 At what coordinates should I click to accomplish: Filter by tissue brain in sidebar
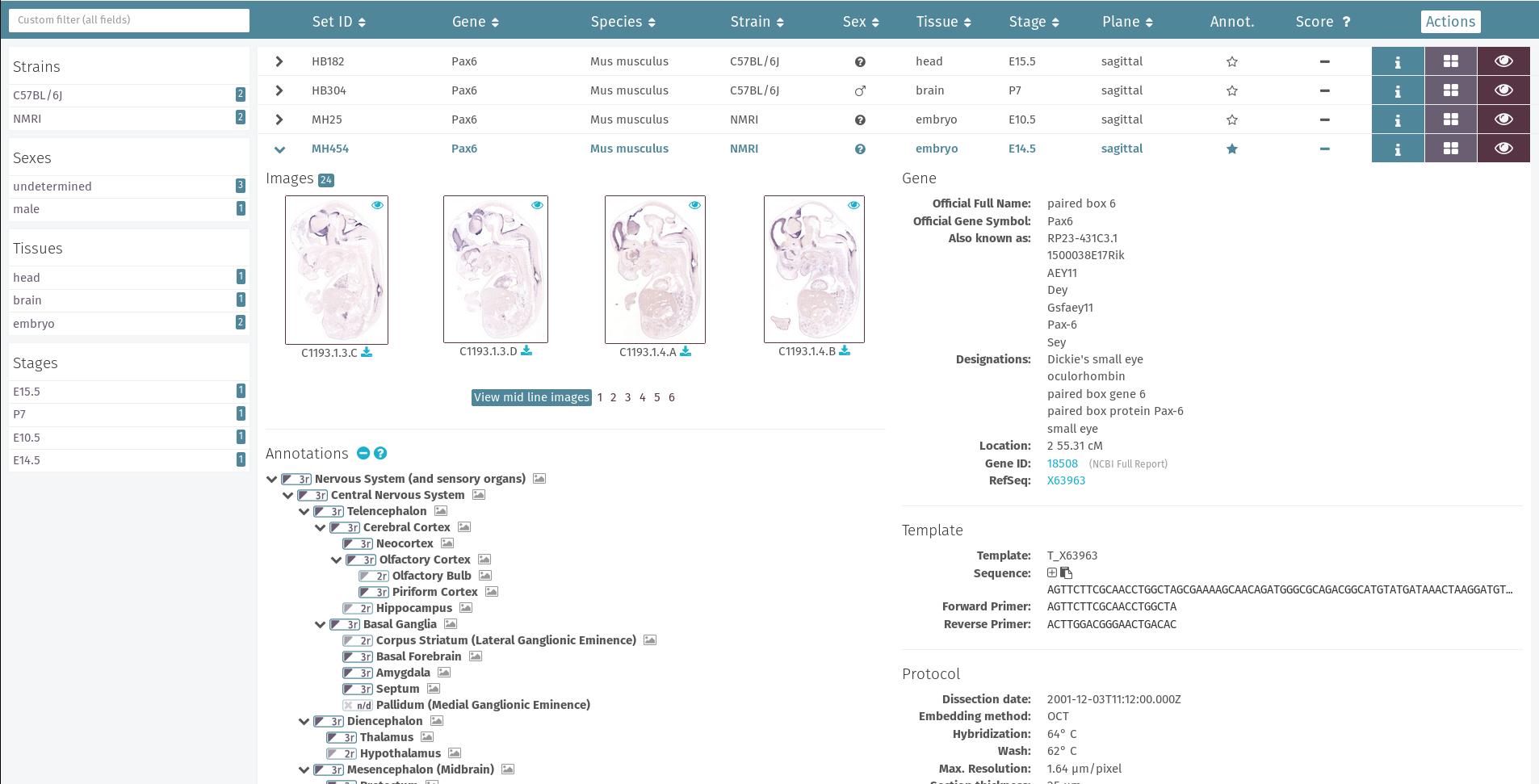click(129, 300)
